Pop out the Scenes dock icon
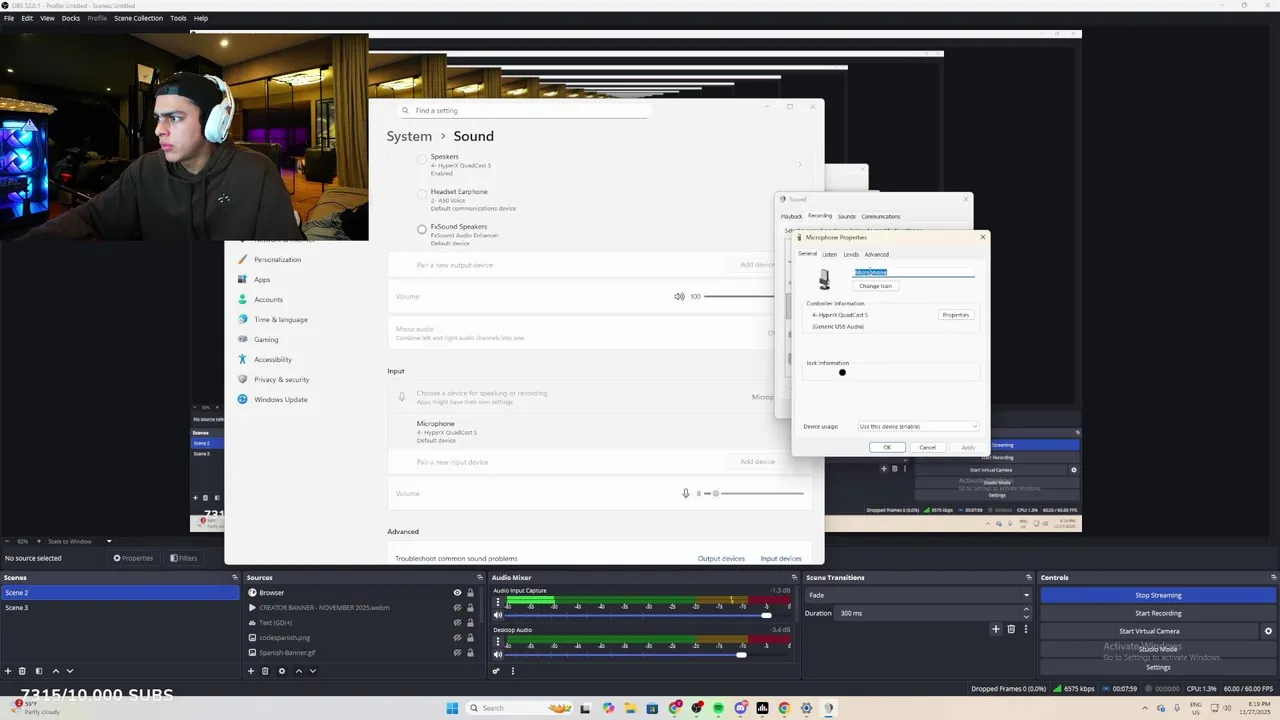Screen dimensions: 1280x720 coord(235,577)
